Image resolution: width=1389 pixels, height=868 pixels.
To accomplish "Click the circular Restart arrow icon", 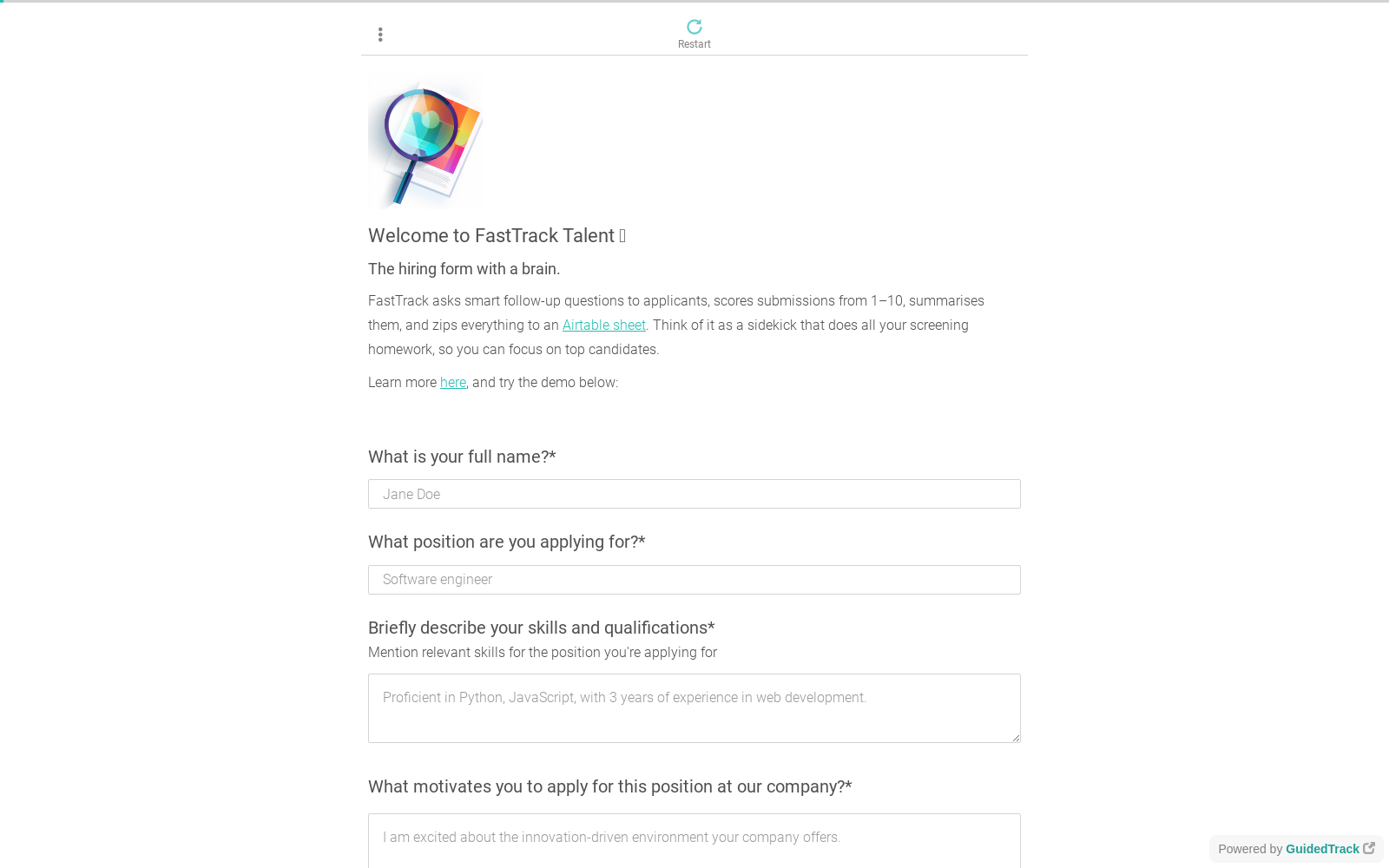I will pos(694,27).
